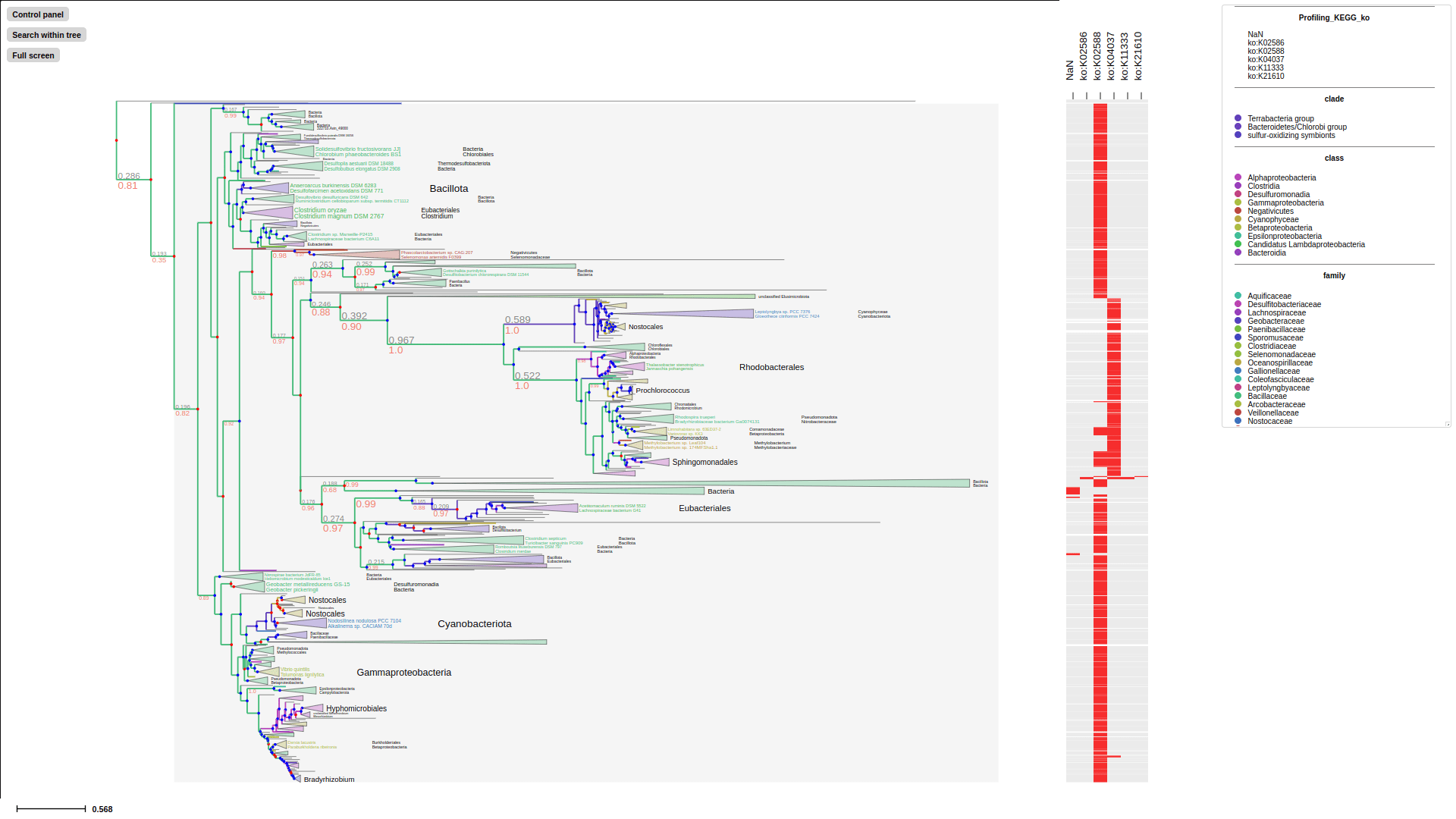The height and width of the screenshot is (819, 1456).
Task: Click the Epsilonproteobacteria legend color dot
Action: (1238, 236)
